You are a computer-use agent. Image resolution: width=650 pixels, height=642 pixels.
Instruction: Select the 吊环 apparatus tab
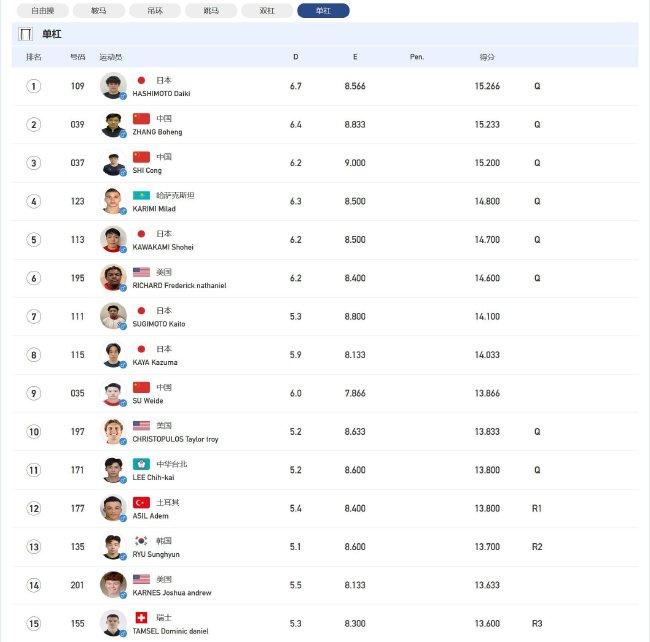(155, 10)
